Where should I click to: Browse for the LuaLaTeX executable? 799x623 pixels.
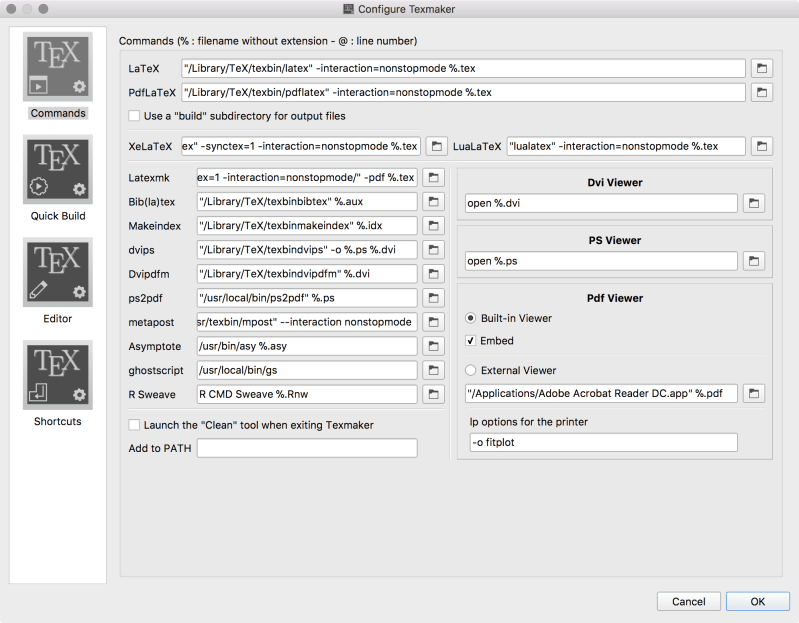(762, 146)
